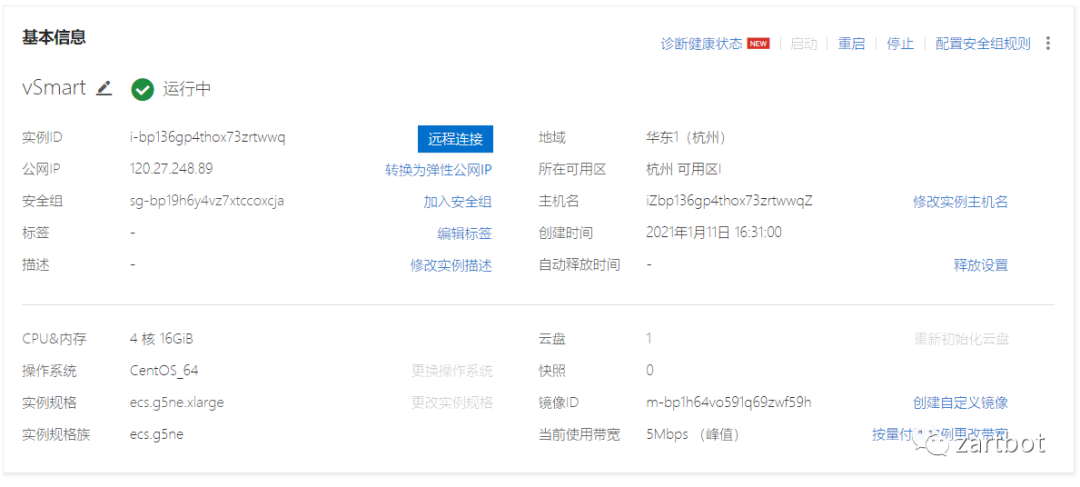Click the greyed 更改实例规格 link
The image size is (1080, 487).
452,402
